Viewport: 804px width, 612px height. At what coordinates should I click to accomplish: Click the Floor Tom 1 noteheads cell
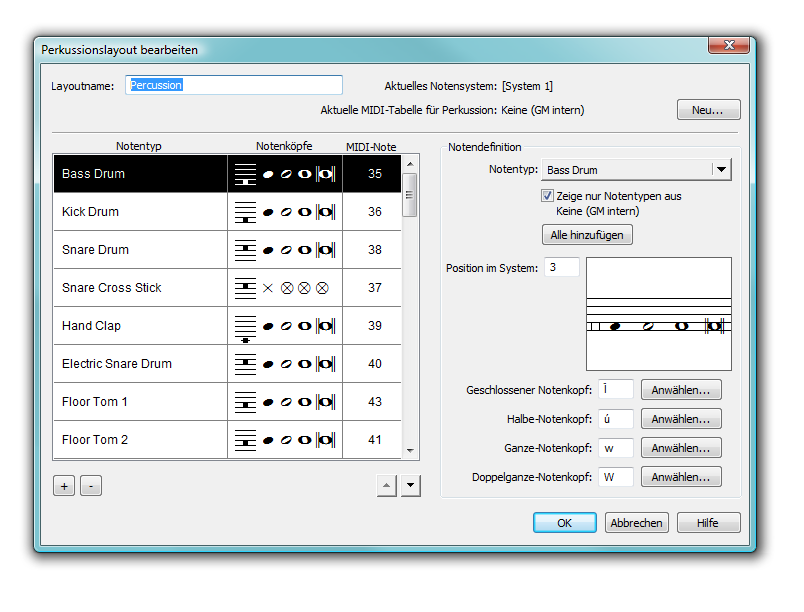(x=285, y=401)
